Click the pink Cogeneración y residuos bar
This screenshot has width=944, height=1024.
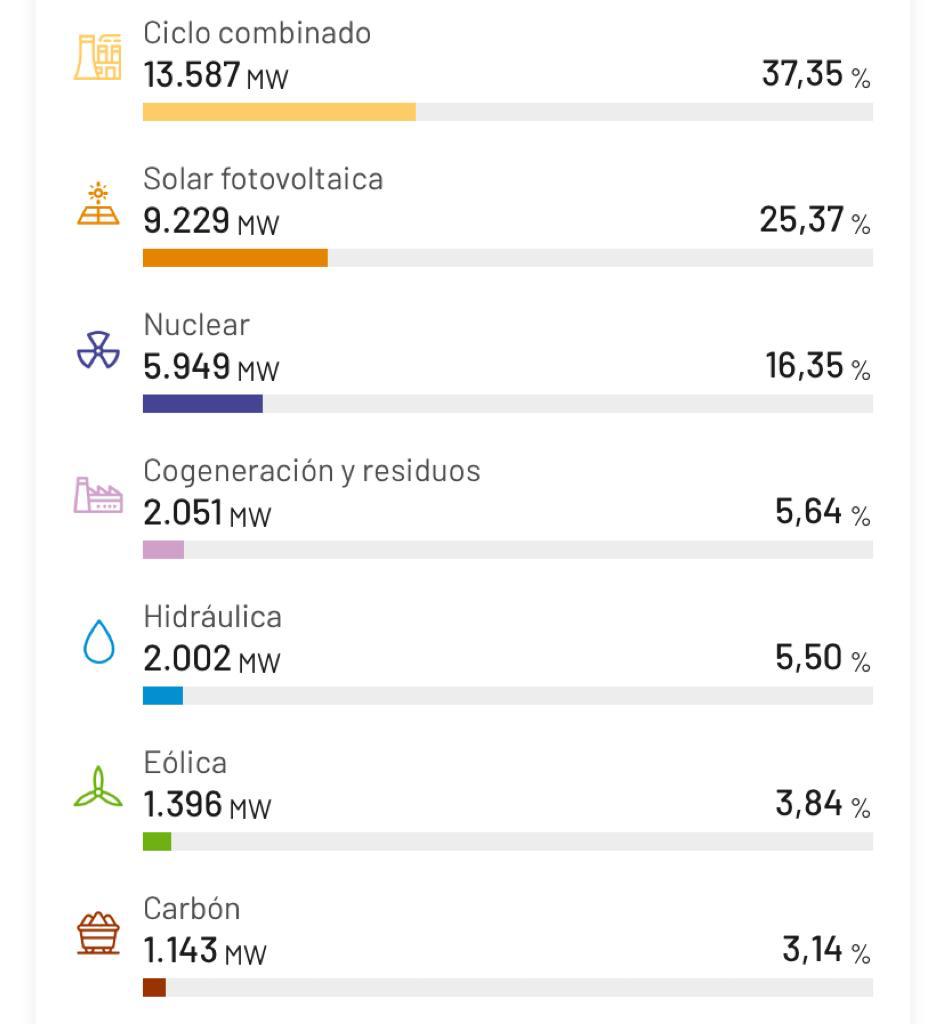pyautogui.click(x=163, y=550)
